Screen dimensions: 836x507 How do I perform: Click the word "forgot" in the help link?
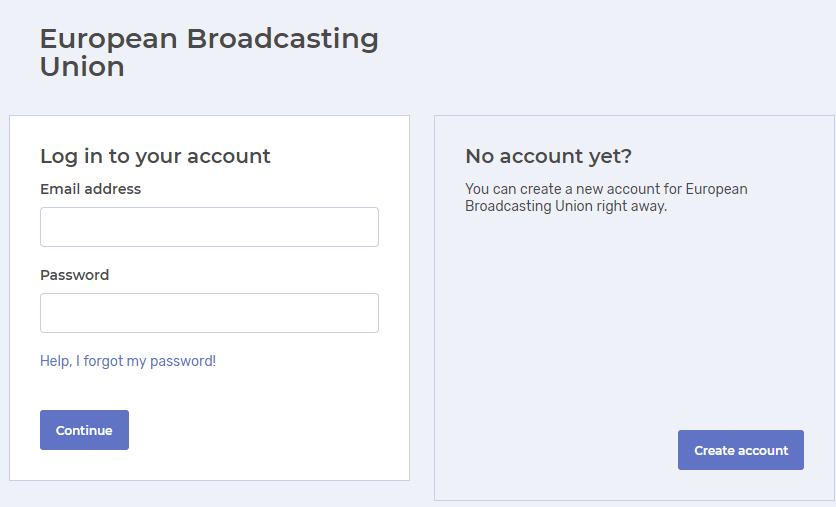(103, 361)
